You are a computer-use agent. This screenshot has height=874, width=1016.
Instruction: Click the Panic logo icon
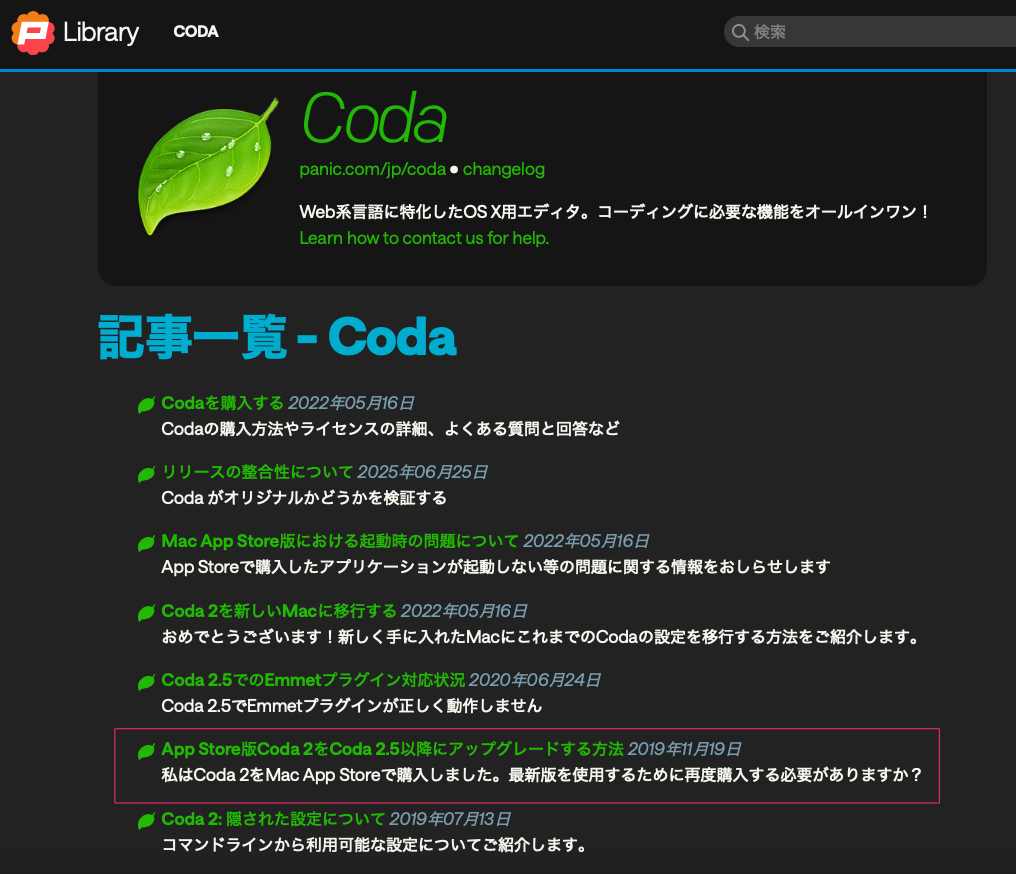click(33, 32)
